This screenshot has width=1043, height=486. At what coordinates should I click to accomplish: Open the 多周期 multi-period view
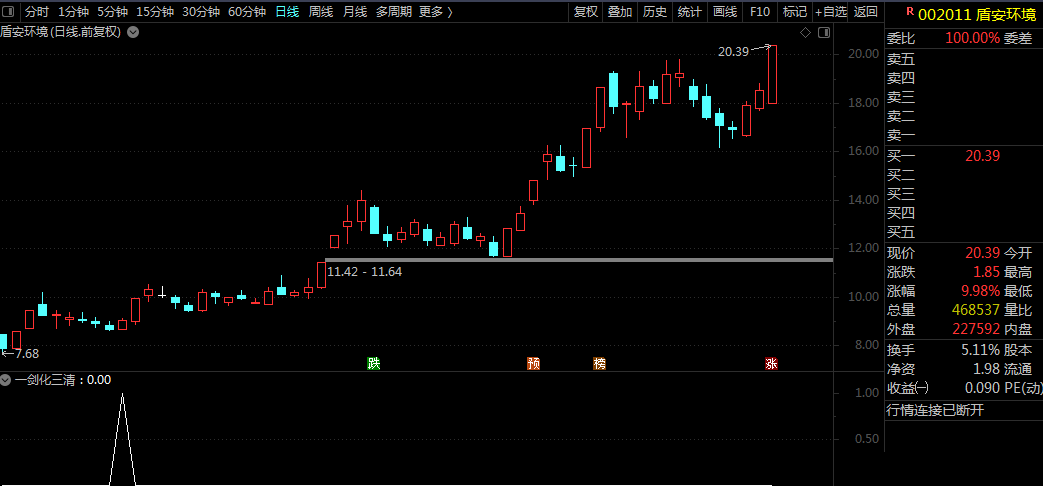point(393,11)
